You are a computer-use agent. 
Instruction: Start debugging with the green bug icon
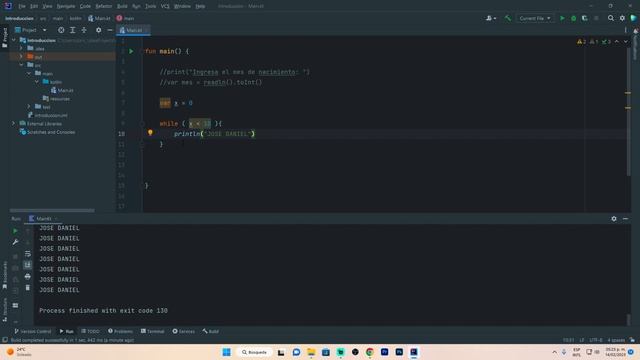tap(573, 18)
